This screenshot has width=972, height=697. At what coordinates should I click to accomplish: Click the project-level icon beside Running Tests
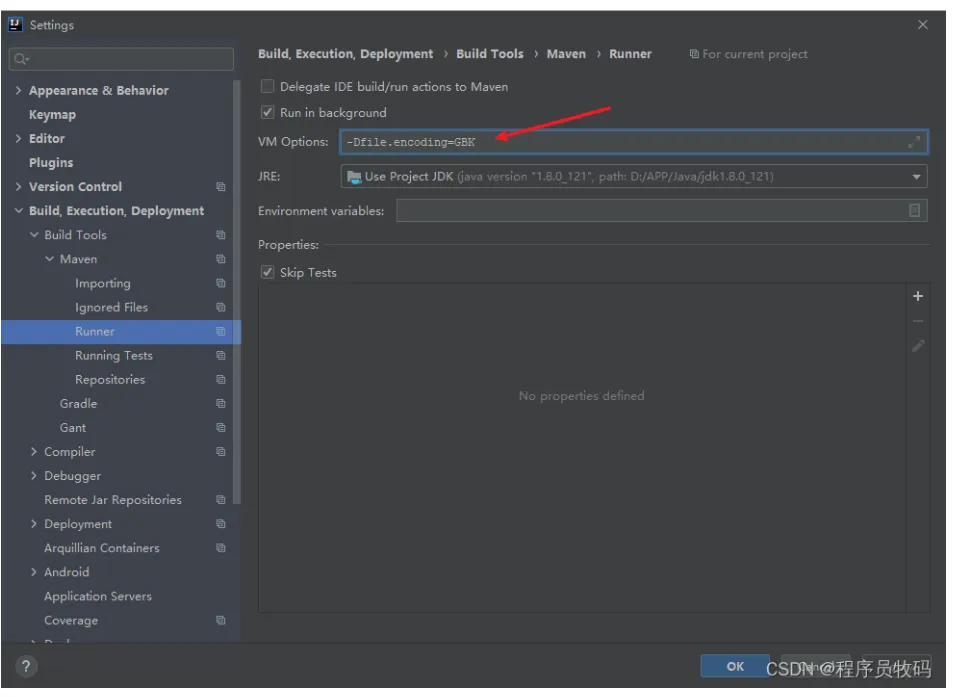pos(221,356)
